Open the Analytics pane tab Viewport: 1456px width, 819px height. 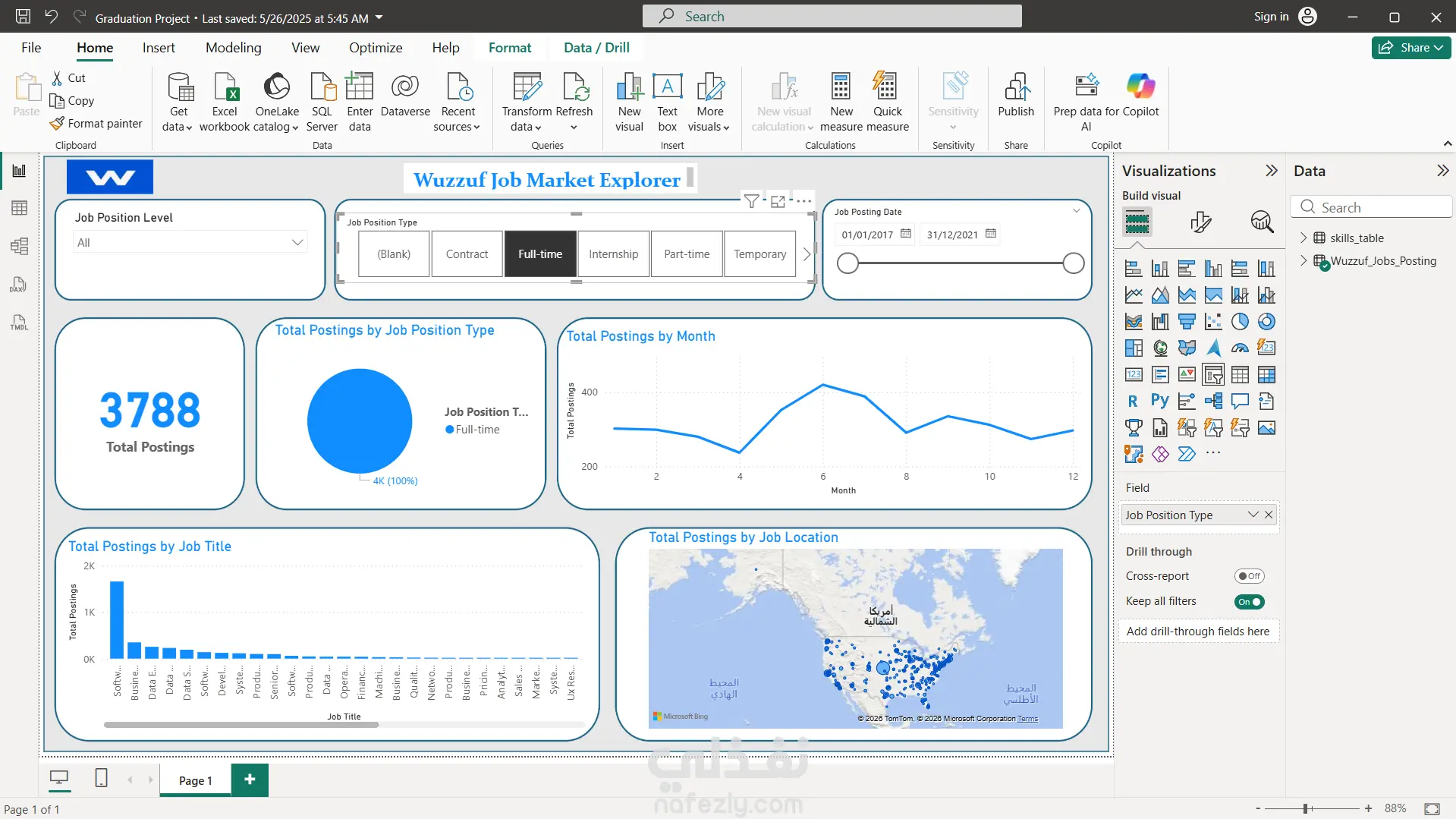click(x=1262, y=222)
